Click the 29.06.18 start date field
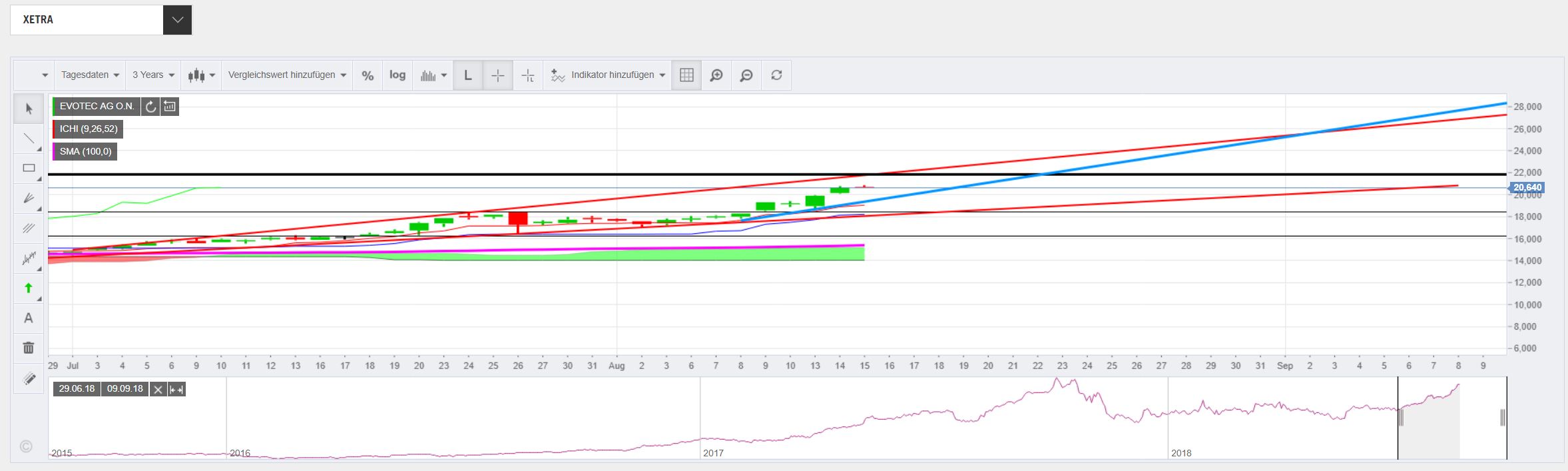 [77, 389]
